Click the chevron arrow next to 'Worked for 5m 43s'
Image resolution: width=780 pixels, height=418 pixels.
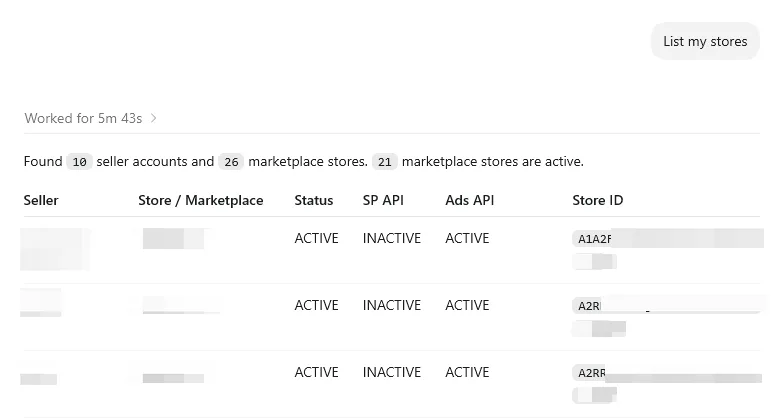pos(153,118)
